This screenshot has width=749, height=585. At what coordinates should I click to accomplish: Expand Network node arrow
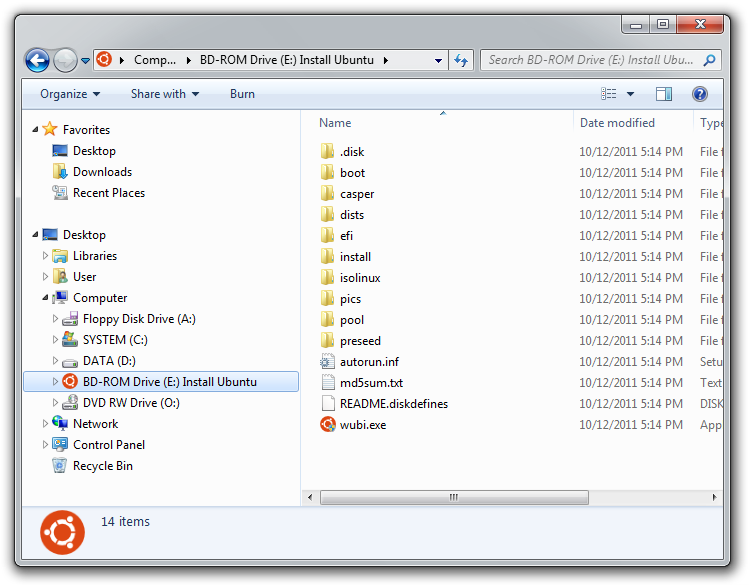pyautogui.click(x=45, y=424)
